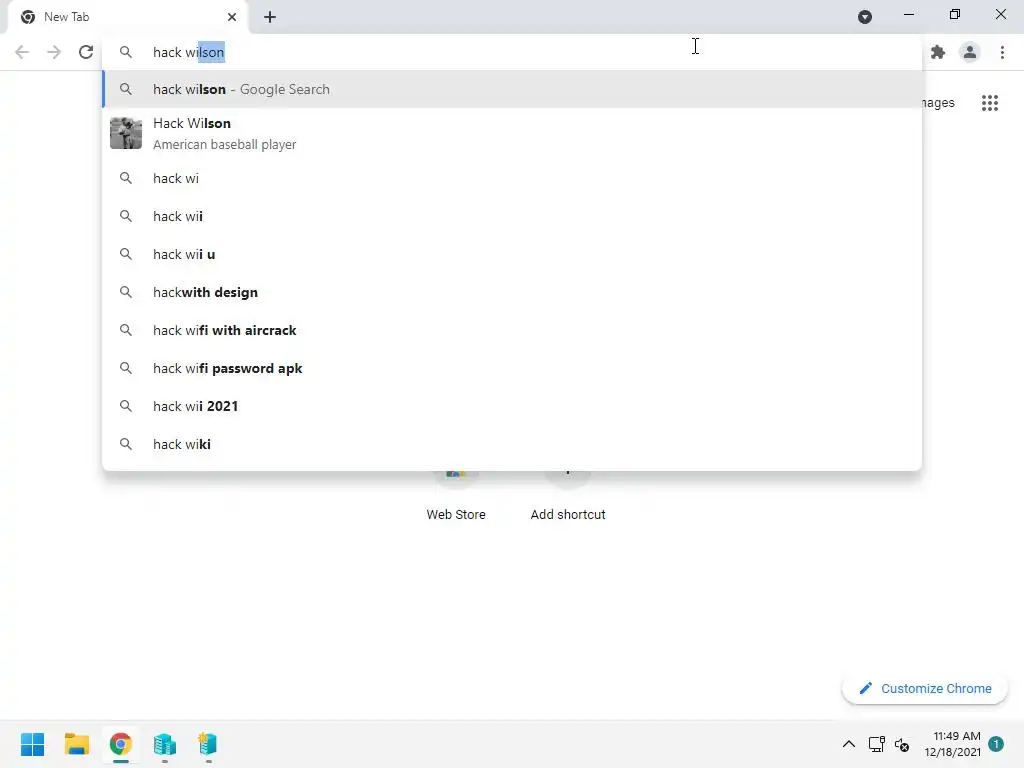Select the 'hack wiki' suggestion
The width and height of the screenshot is (1024, 768).
coord(512,444)
